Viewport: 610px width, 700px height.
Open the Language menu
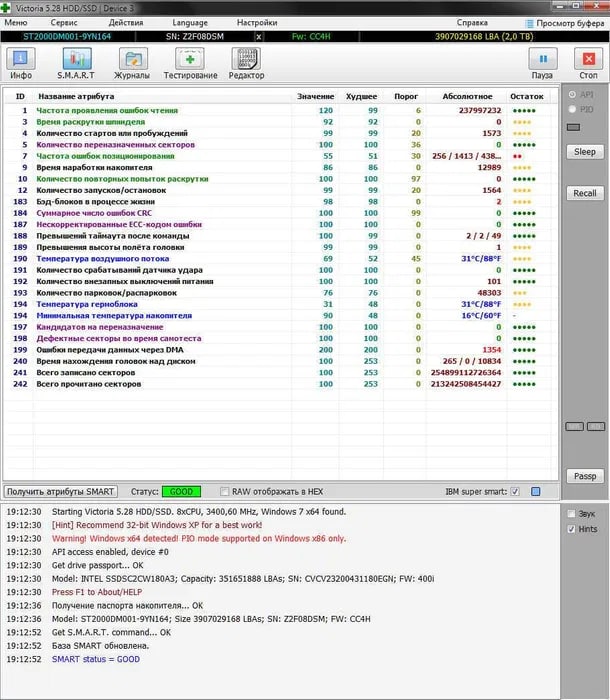(190, 22)
